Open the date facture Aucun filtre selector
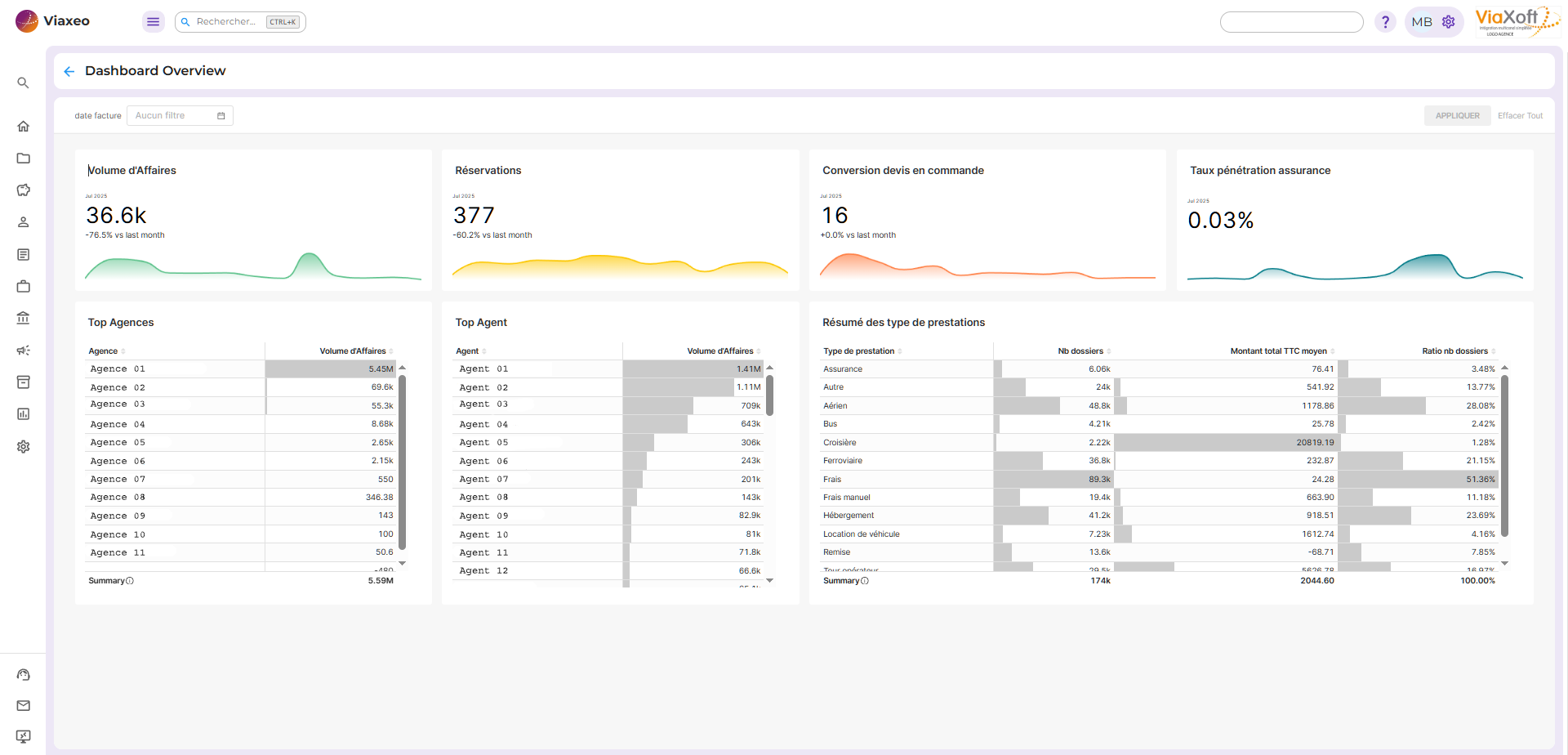The height and width of the screenshot is (755, 1568). coord(180,116)
